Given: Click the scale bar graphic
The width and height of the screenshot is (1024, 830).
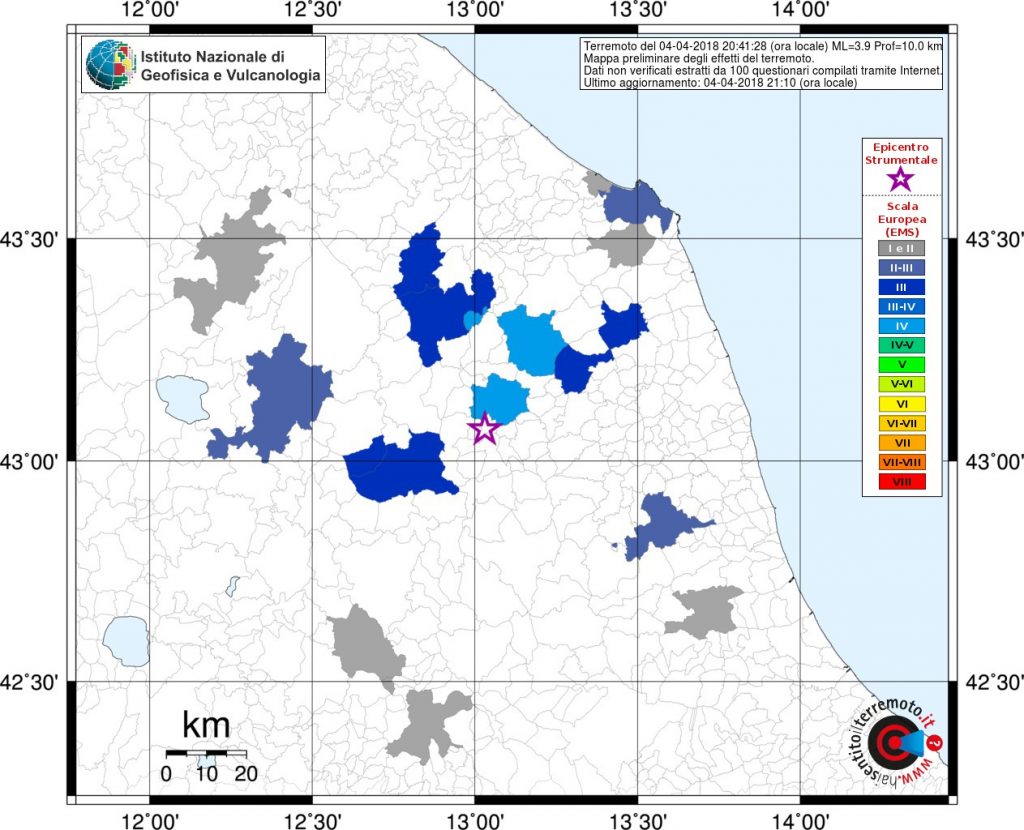Looking at the screenshot, I should pos(206,753).
